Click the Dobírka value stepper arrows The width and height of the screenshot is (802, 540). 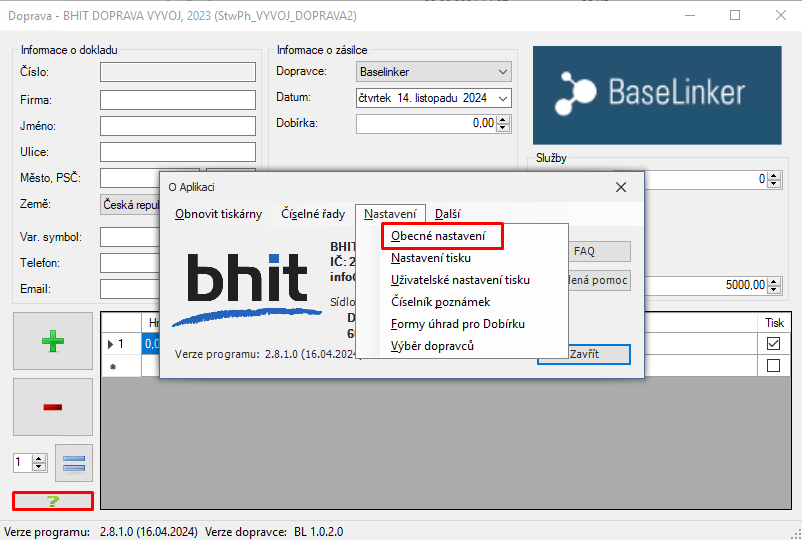[x=503, y=123]
